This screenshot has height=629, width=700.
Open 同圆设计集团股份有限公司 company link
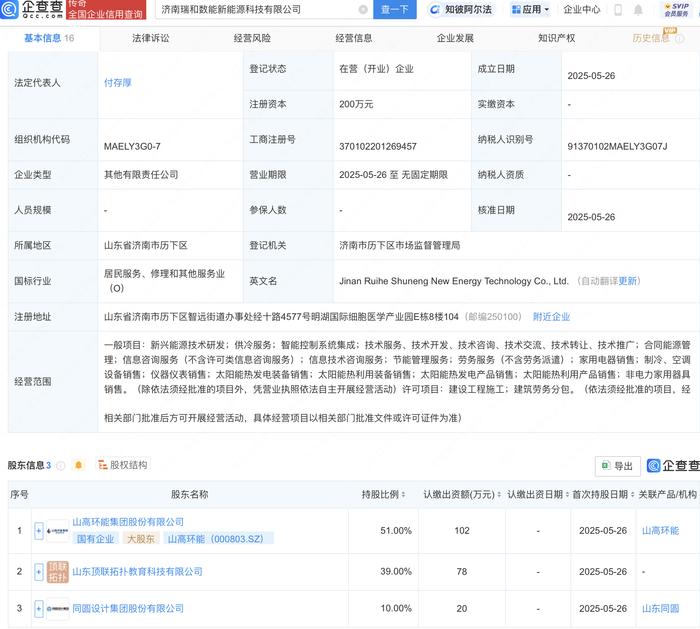[128, 608]
